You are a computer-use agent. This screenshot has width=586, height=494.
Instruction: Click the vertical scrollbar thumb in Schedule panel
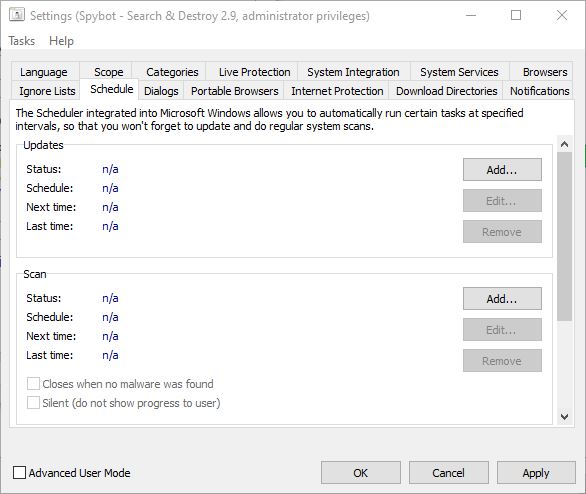(564, 237)
